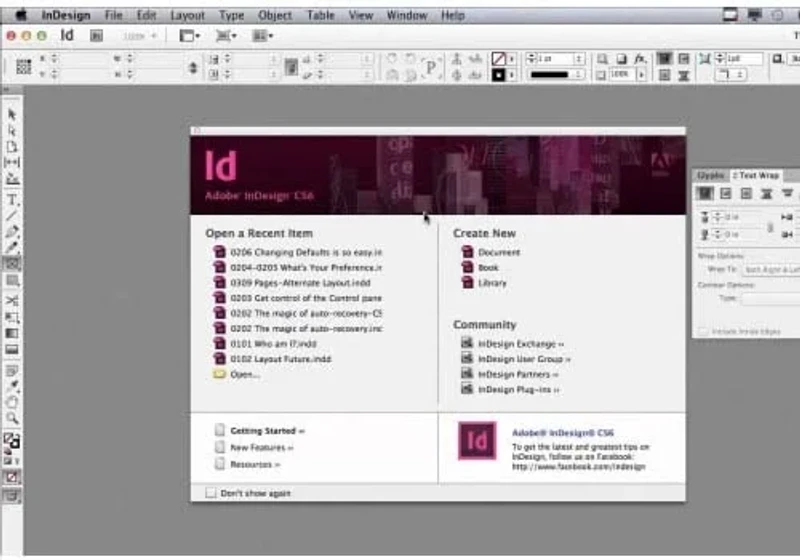Click the fx effects icon in Control panel
The height and width of the screenshot is (560, 800).
point(640,59)
